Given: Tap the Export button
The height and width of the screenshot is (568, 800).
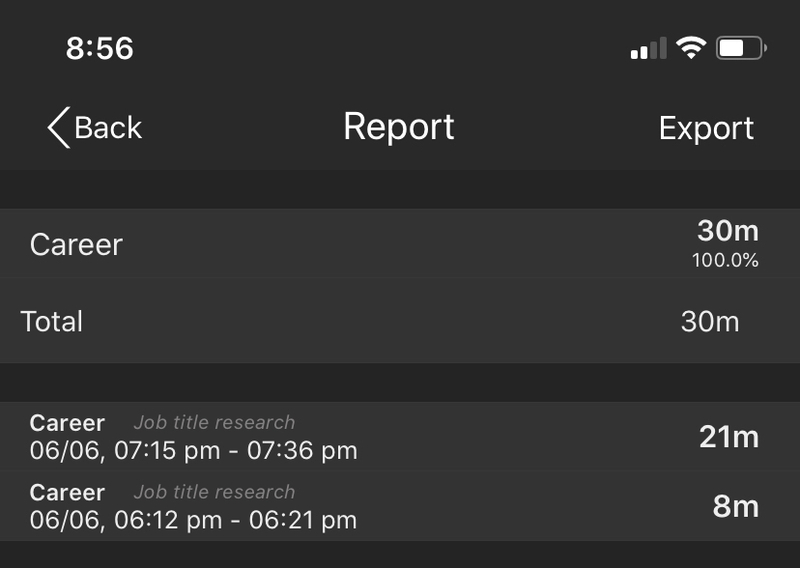Looking at the screenshot, I should pyautogui.click(x=706, y=128).
